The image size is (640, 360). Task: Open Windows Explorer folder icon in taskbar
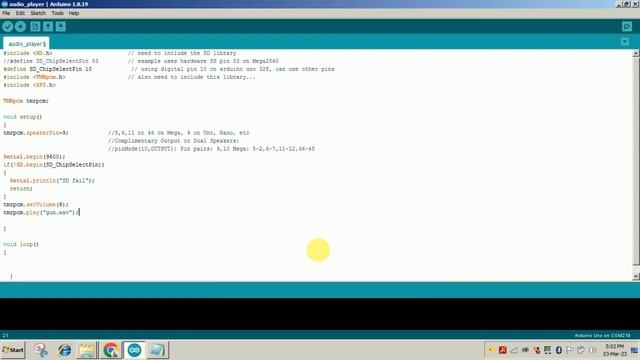[87, 350]
